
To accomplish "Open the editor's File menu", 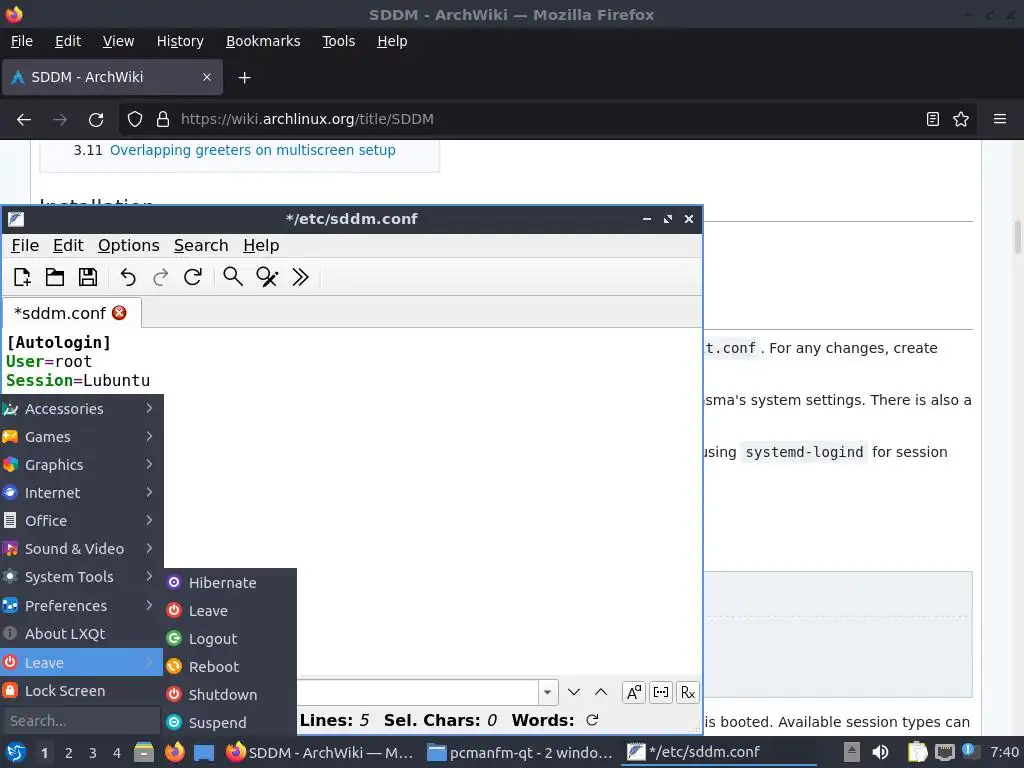I will pyautogui.click(x=25, y=246).
